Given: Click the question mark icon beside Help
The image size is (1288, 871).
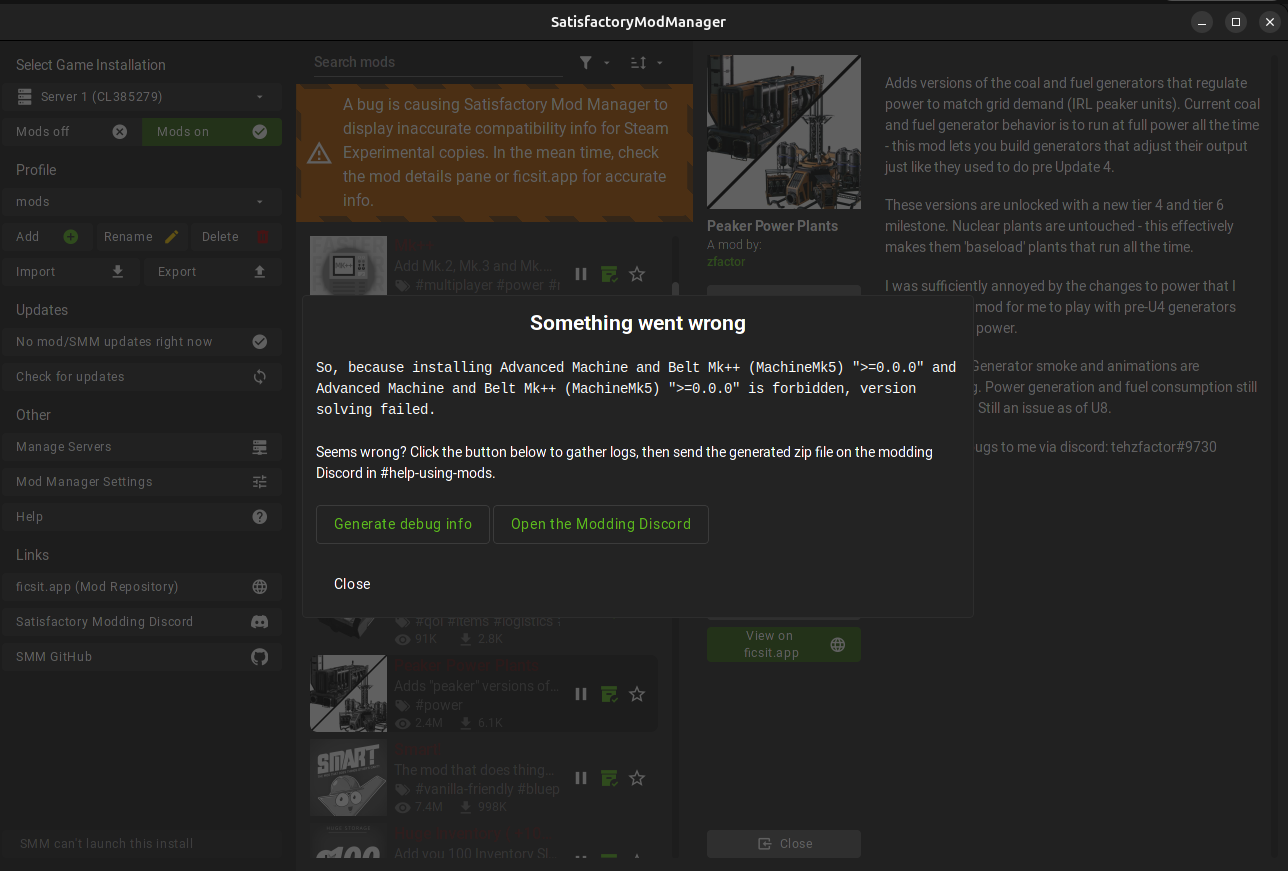Looking at the screenshot, I should point(260,517).
